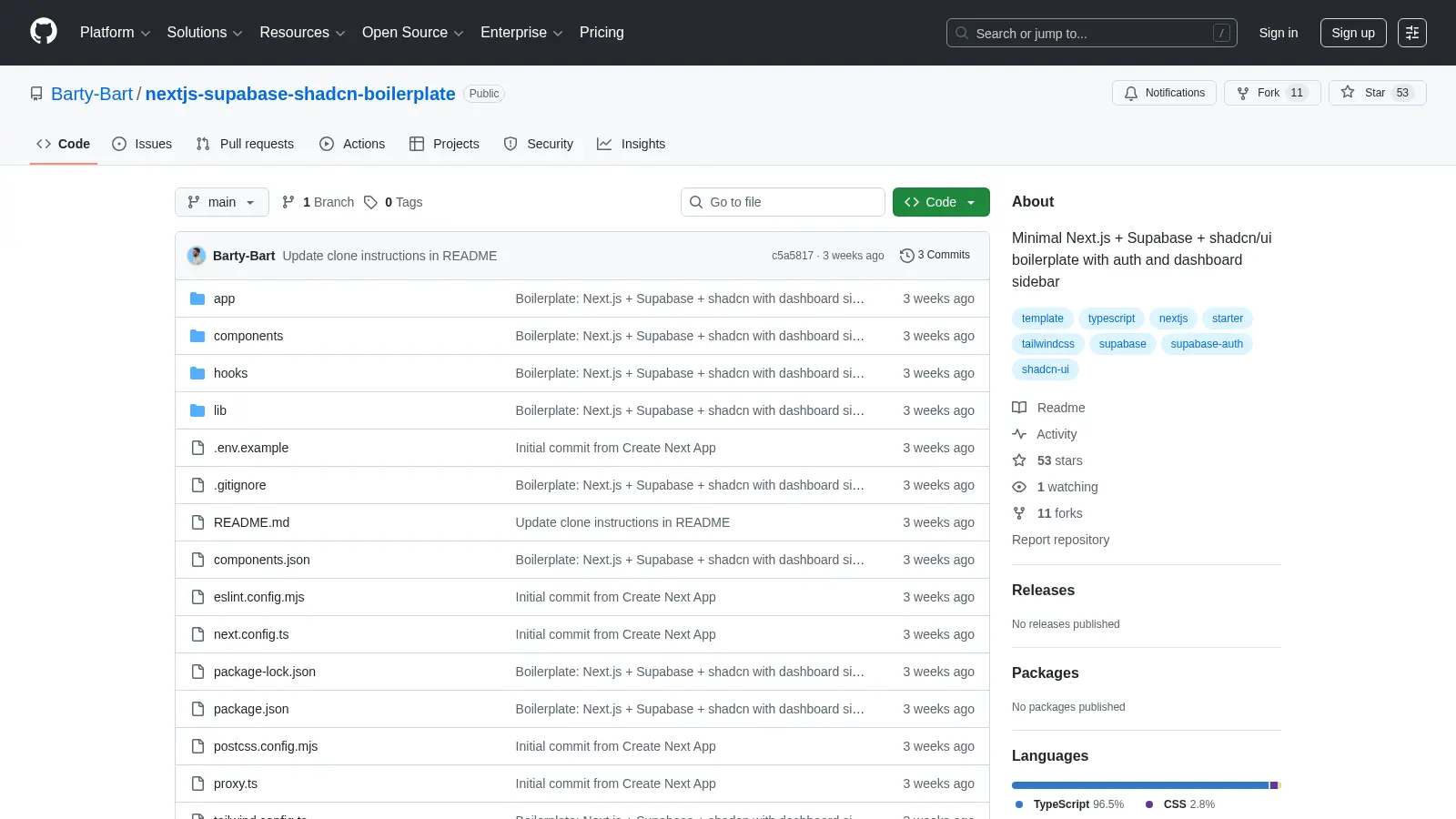Viewport: 1456px width, 819px height.
Task: Open commit hash c5a5817
Action: click(x=793, y=256)
